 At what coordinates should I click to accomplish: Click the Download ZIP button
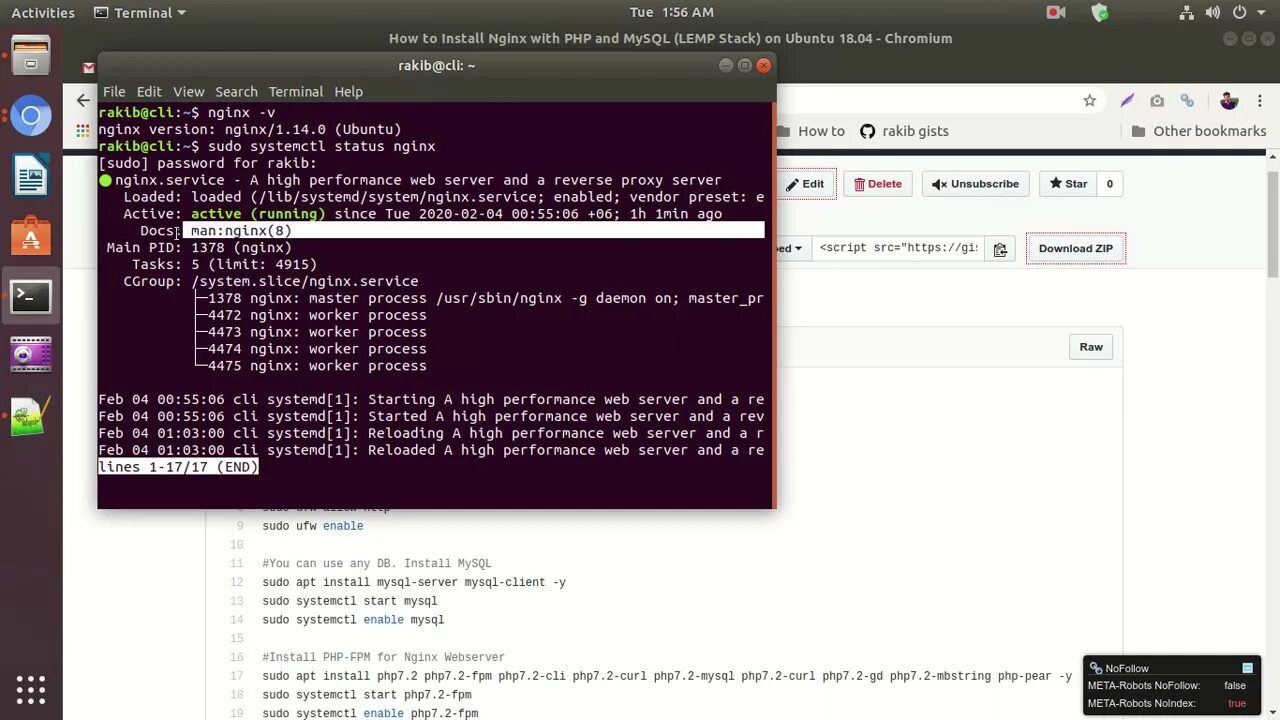(x=1076, y=249)
